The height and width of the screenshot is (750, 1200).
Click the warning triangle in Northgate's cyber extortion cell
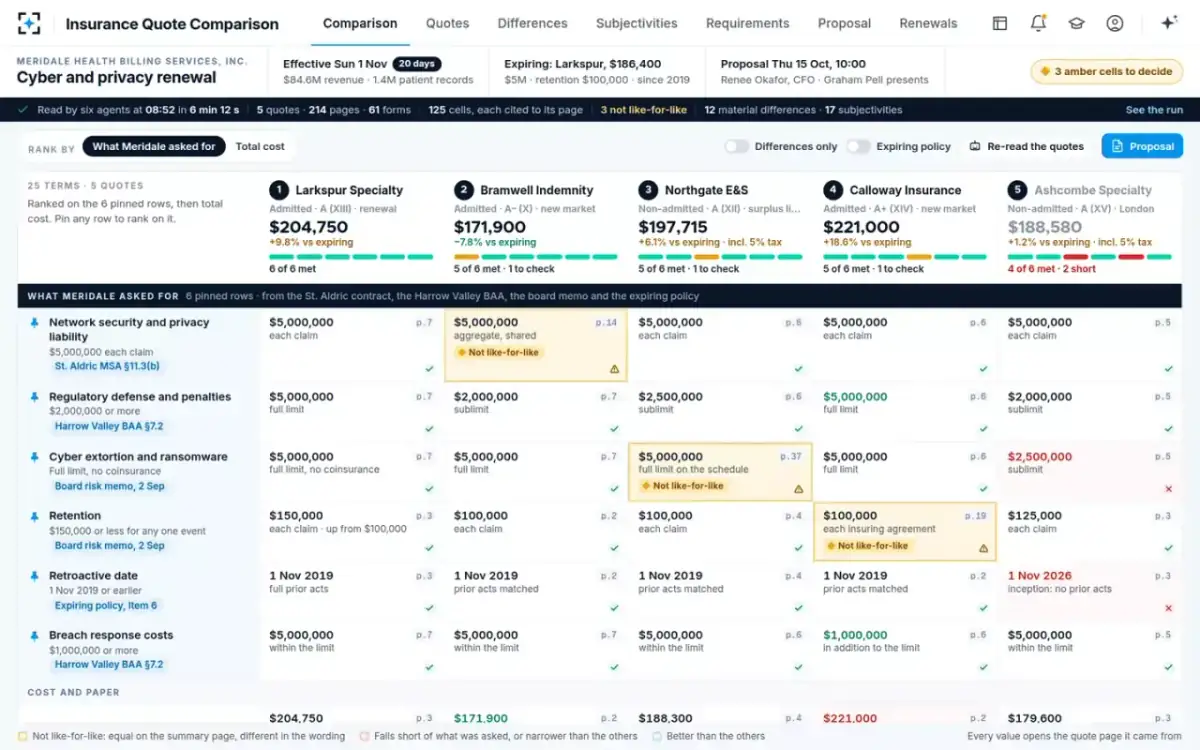click(x=798, y=489)
